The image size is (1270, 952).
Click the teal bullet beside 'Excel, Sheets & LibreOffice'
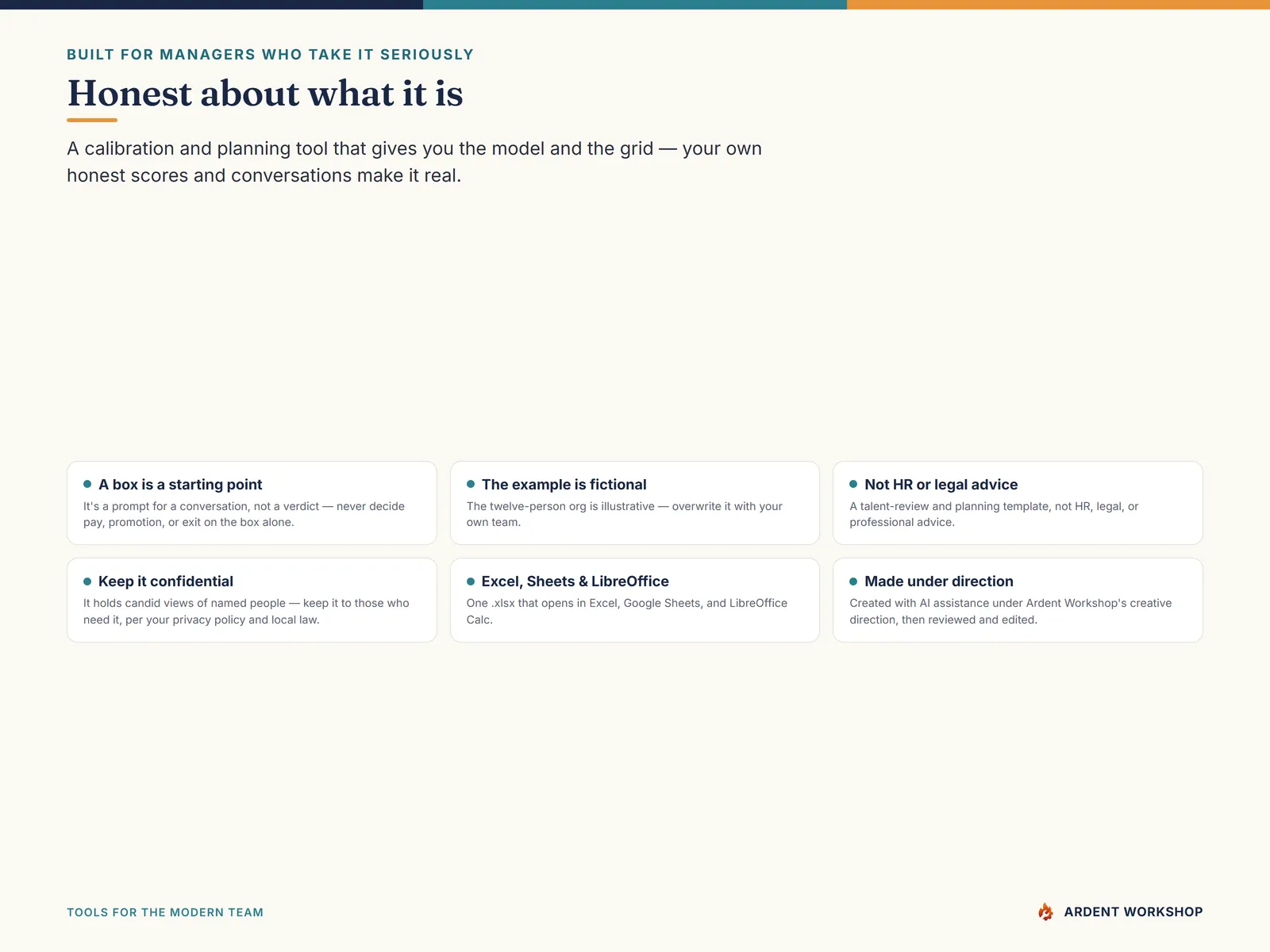pyautogui.click(x=471, y=582)
